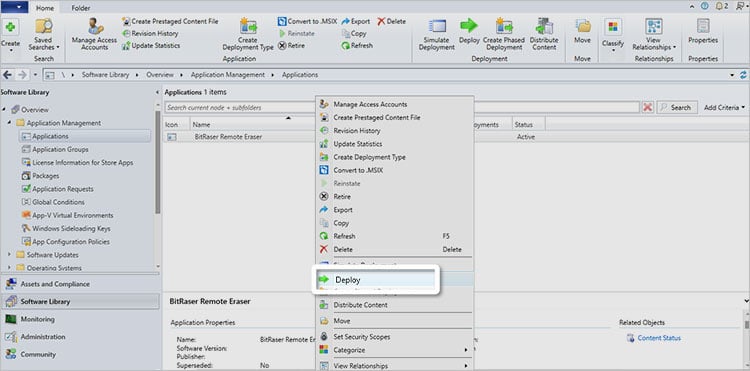
Task: Open the Assets and Compliance workspace
Action: pos(80,284)
